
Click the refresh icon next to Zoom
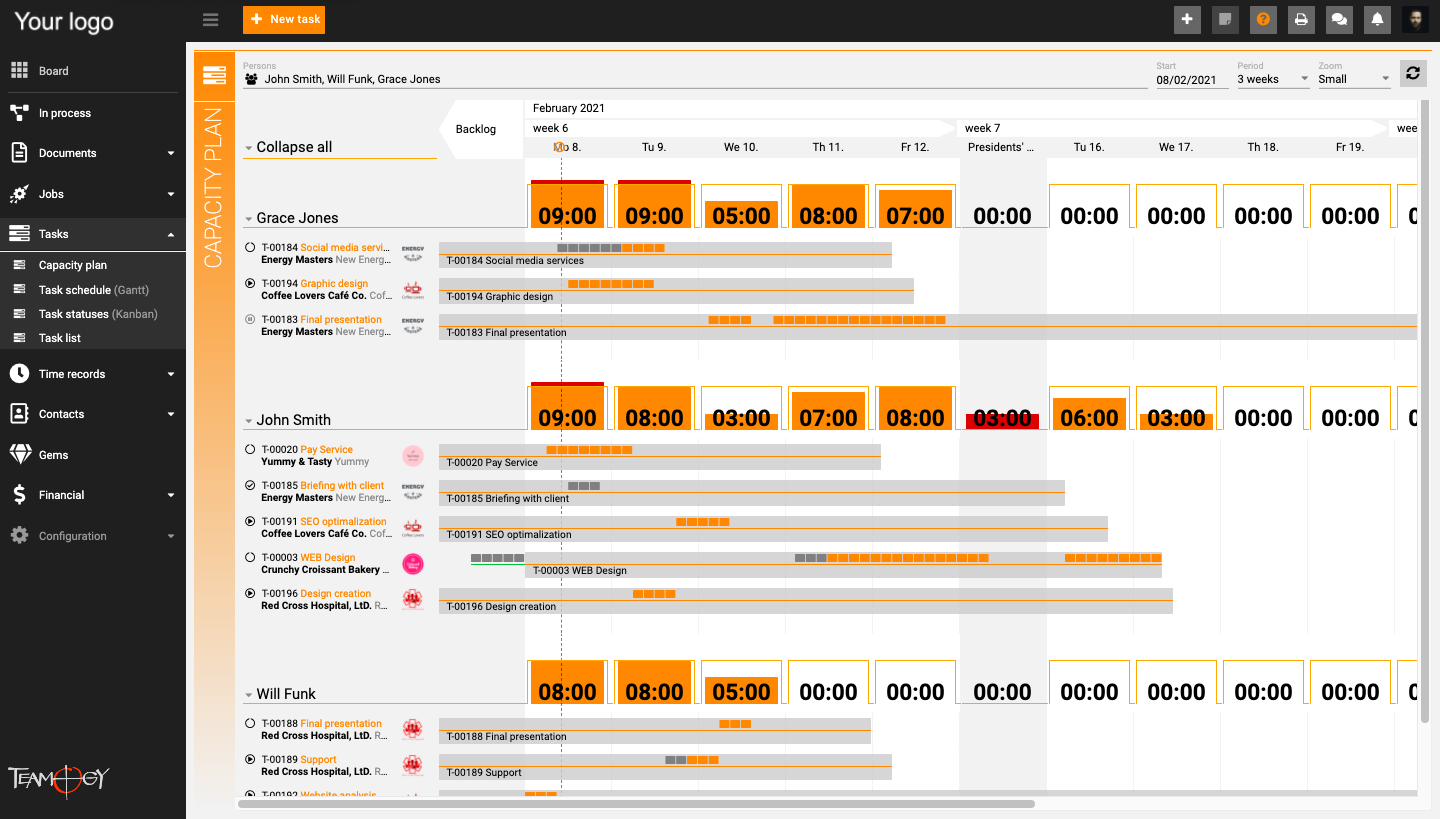(1413, 73)
